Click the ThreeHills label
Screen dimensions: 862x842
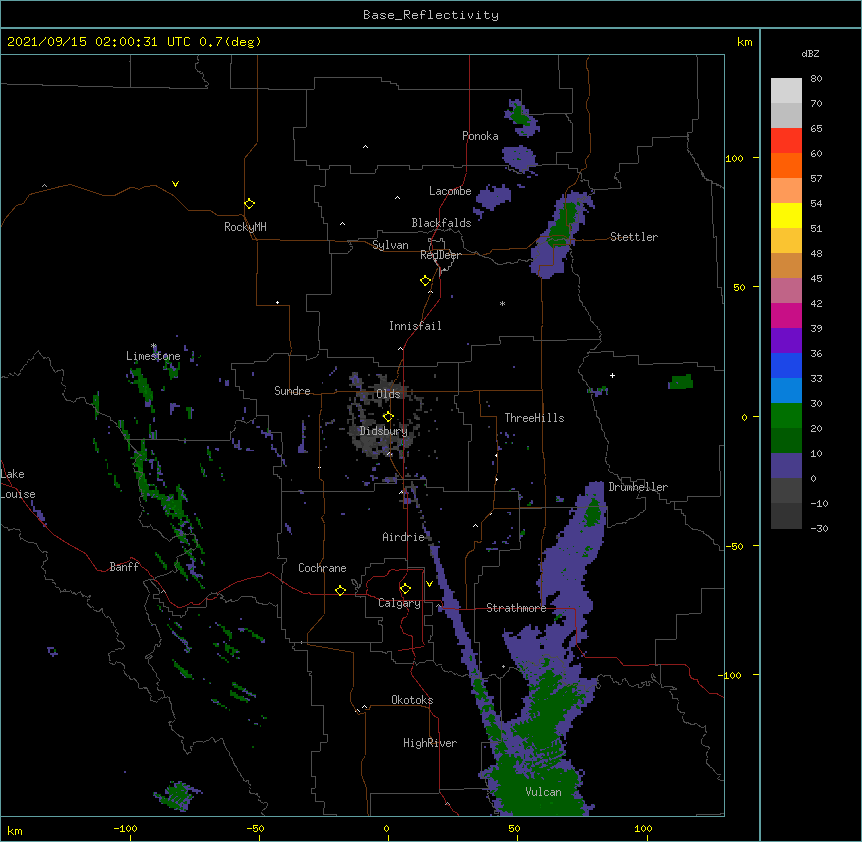click(x=534, y=418)
